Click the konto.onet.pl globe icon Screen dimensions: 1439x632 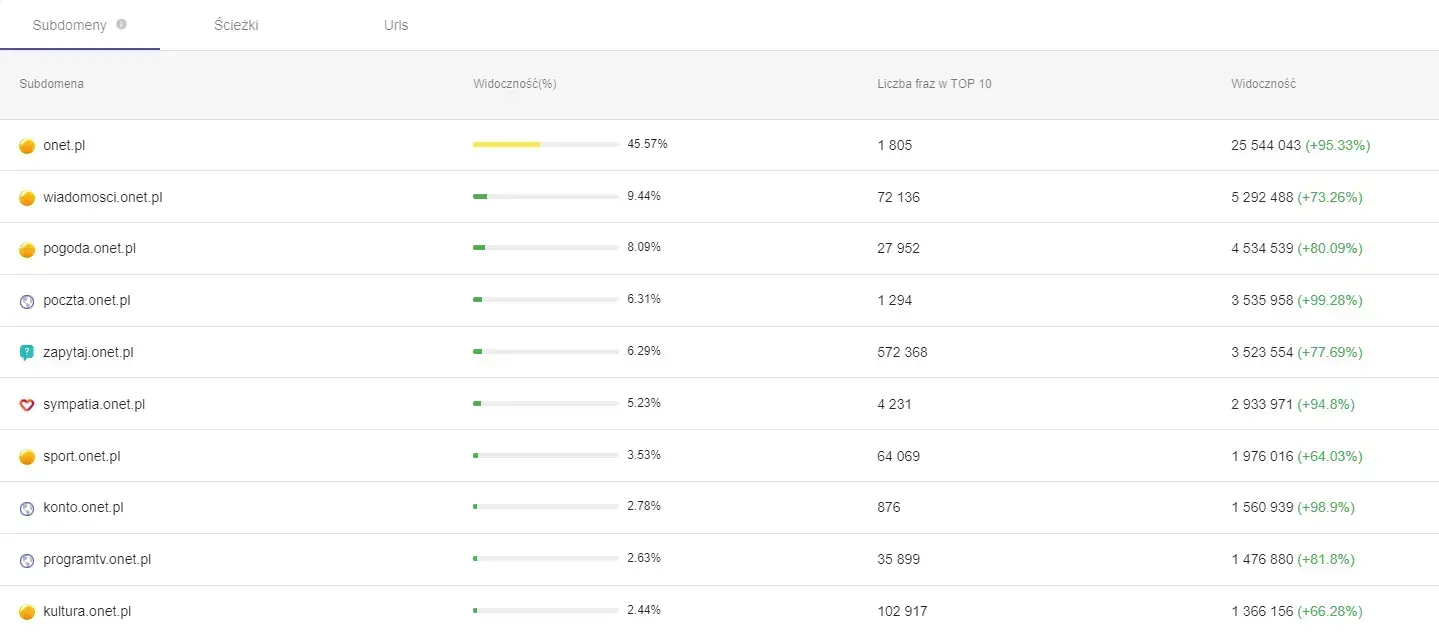[27, 508]
